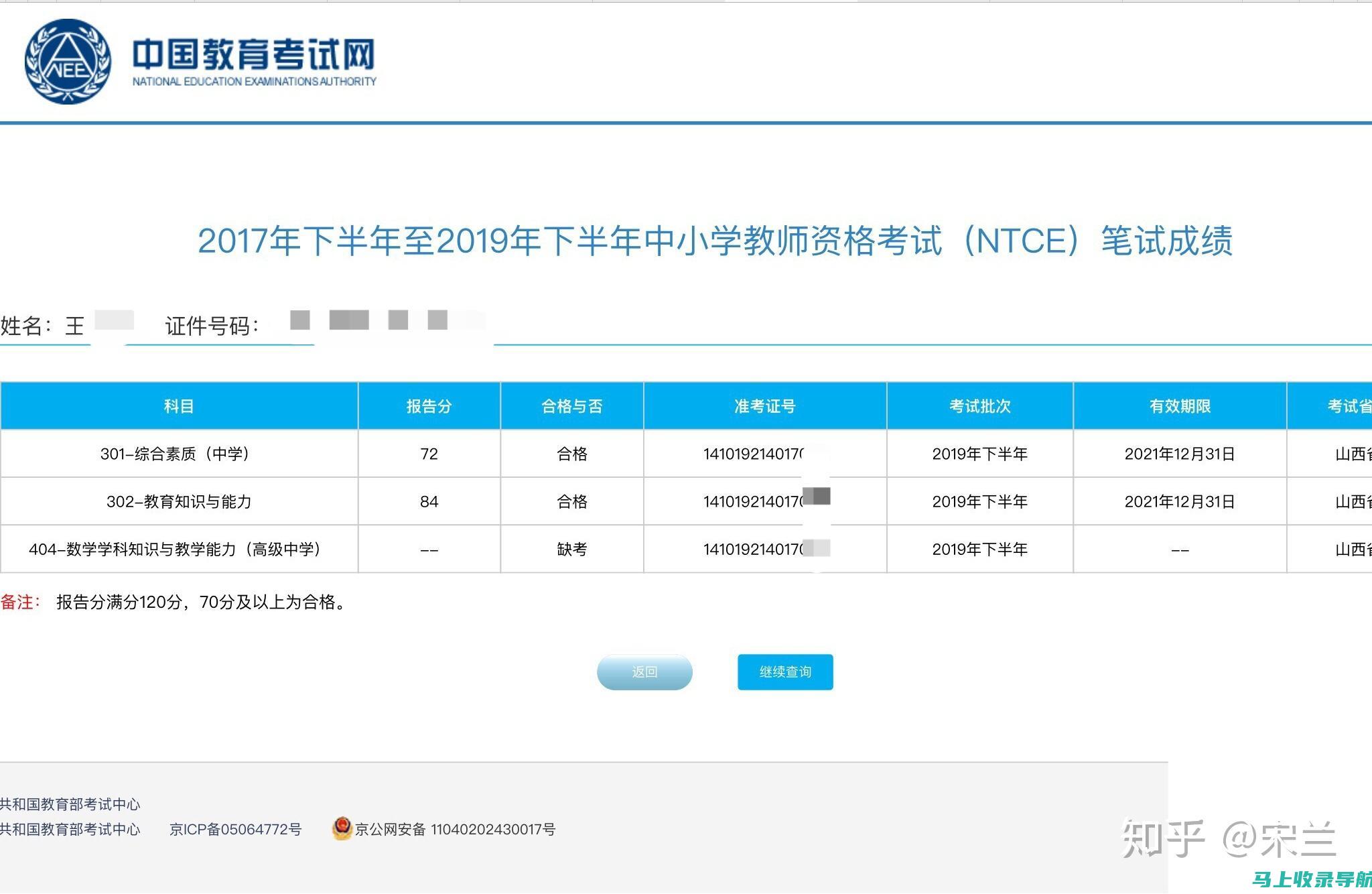Click the score 72 cell

(429, 454)
